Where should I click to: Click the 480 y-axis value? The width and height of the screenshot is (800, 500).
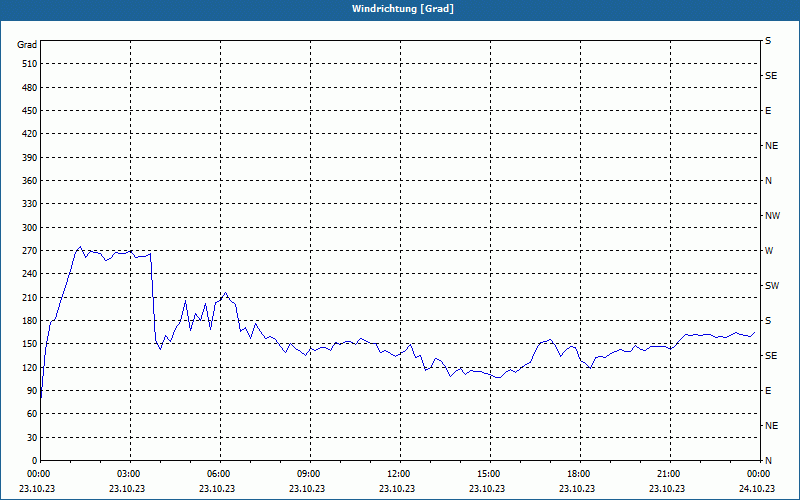point(30,88)
